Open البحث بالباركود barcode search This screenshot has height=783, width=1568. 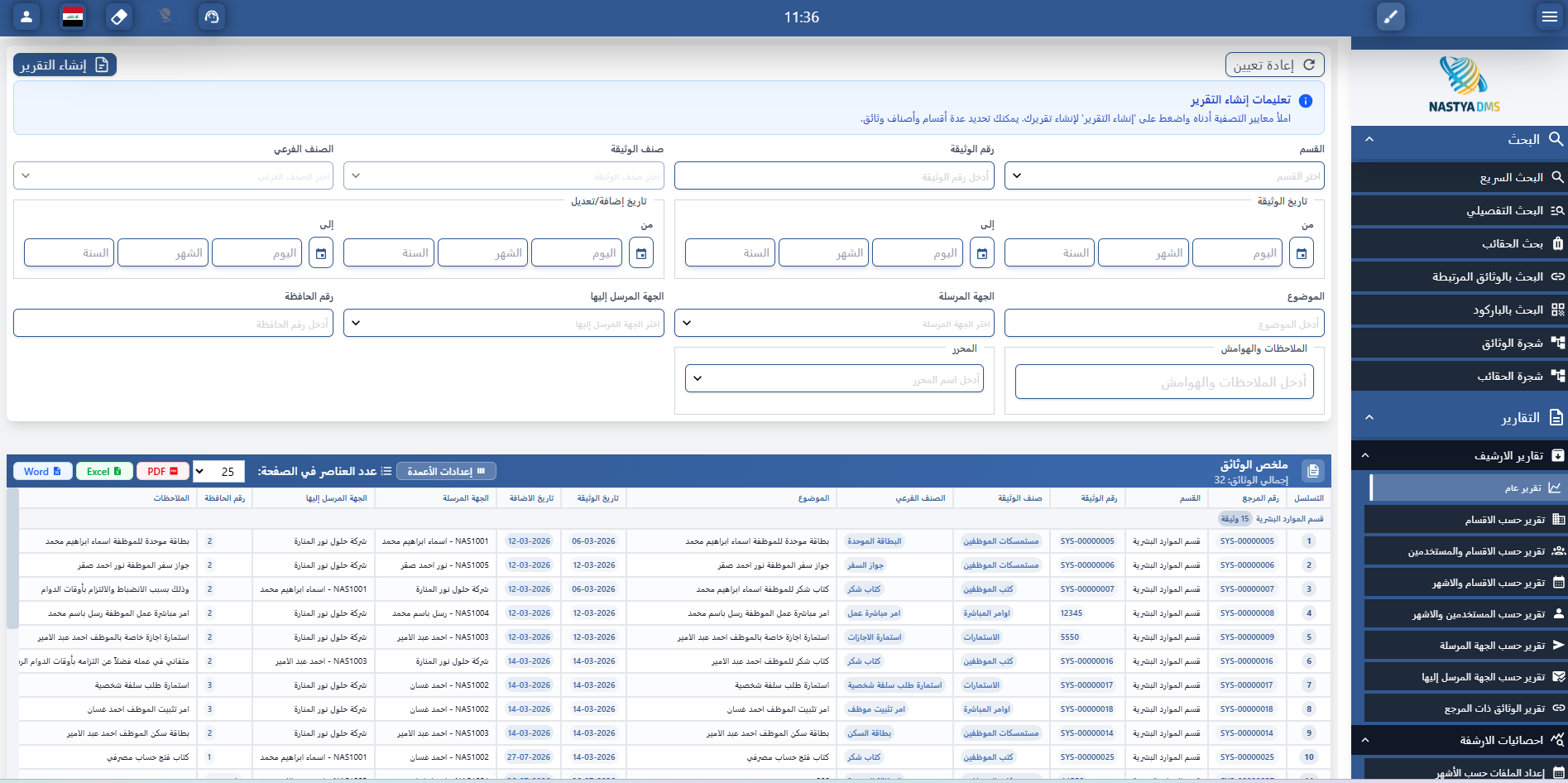1460,310
